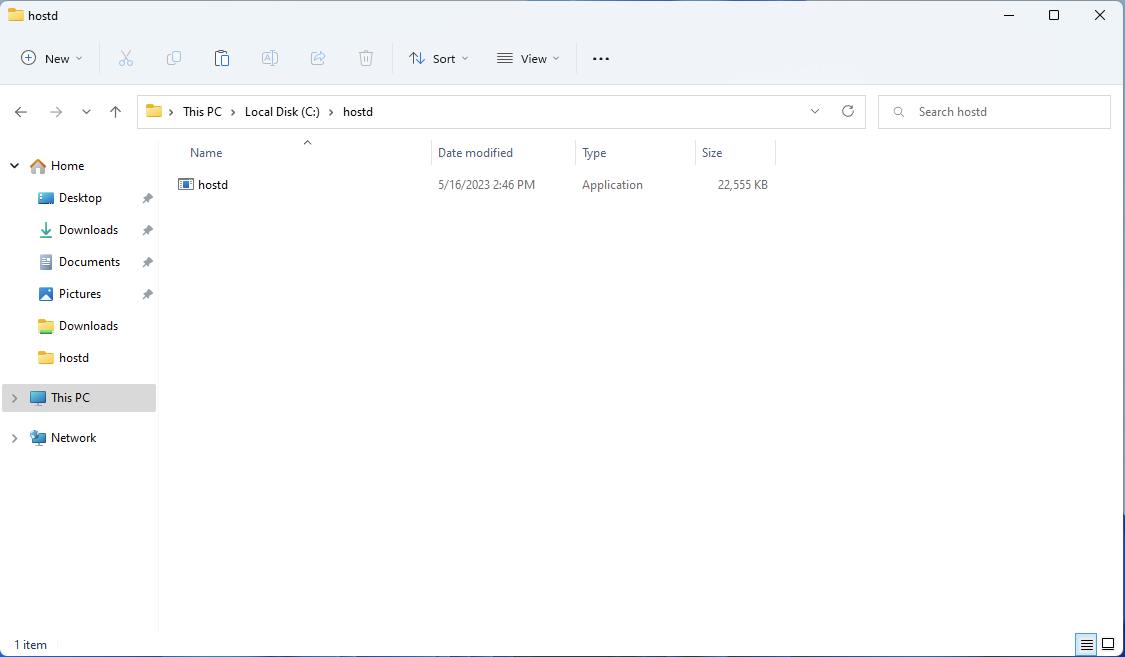Click the Rename icon in toolbar

[x=270, y=59]
